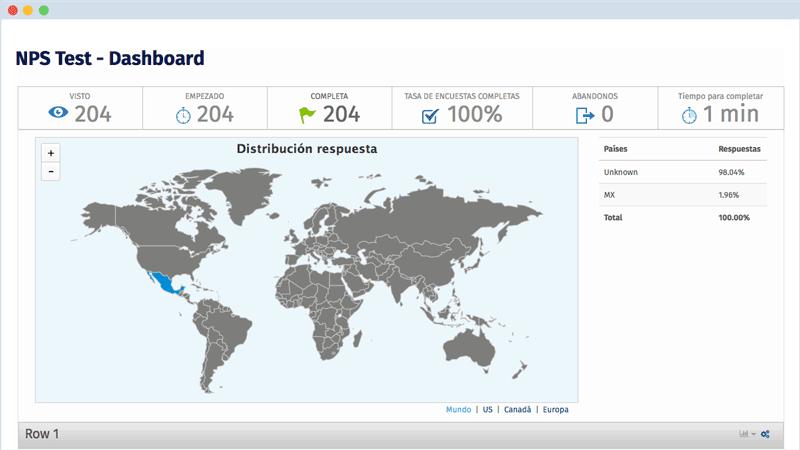
Task: Click the eye icon next to Visto
Action: [x=58, y=114]
